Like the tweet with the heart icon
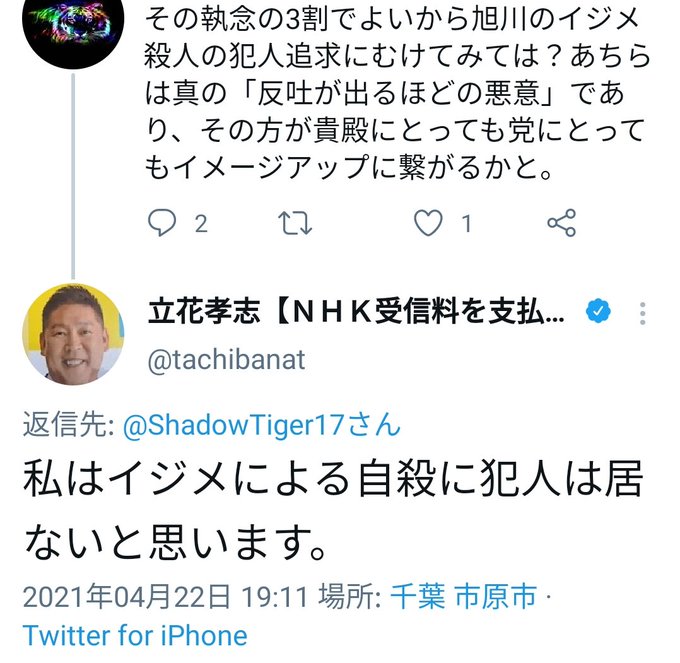This screenshot has height=663, width=680. tap(428, 223)
